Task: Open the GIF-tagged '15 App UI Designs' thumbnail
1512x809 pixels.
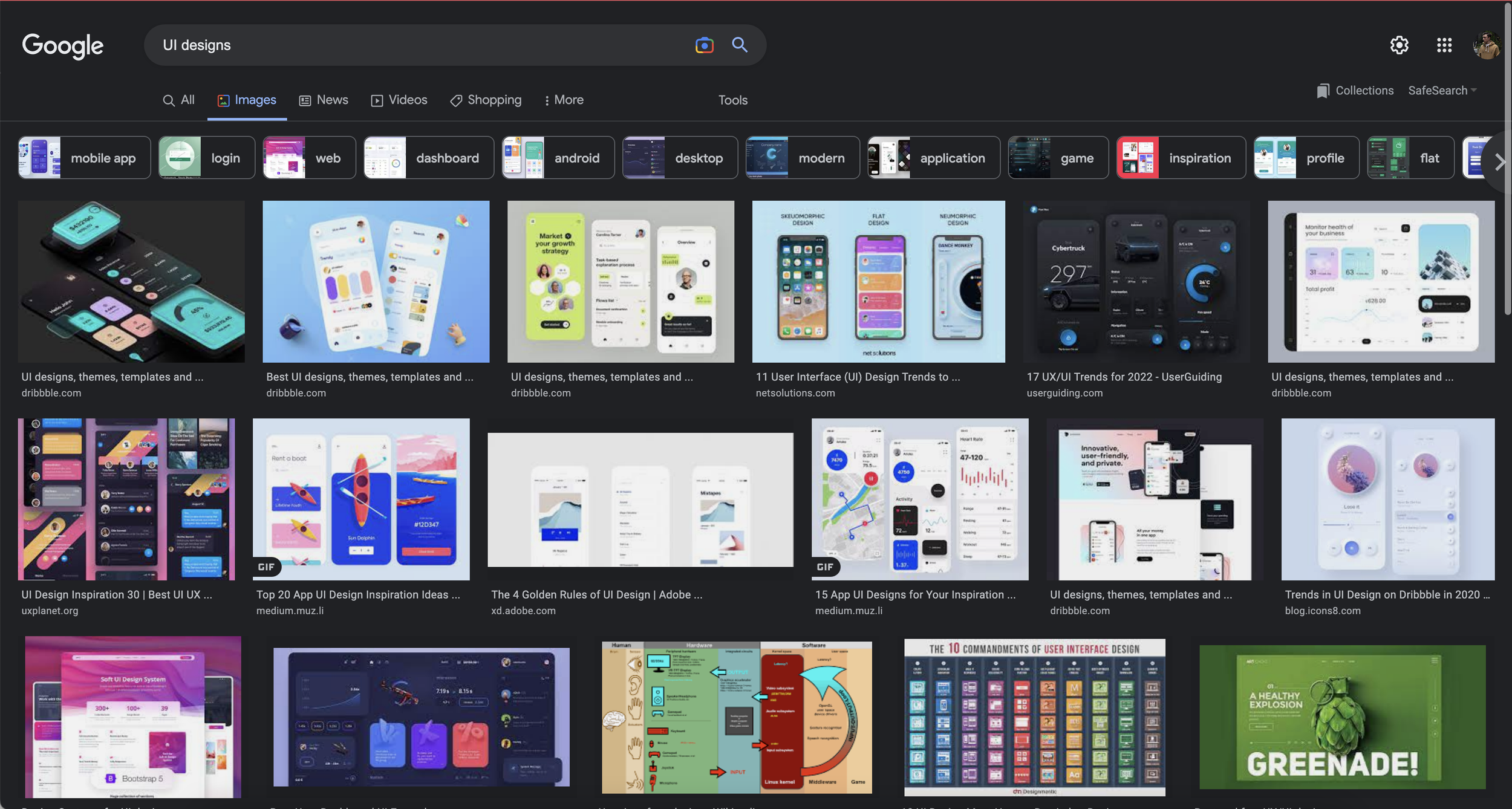Action: [x=919, y=499]
